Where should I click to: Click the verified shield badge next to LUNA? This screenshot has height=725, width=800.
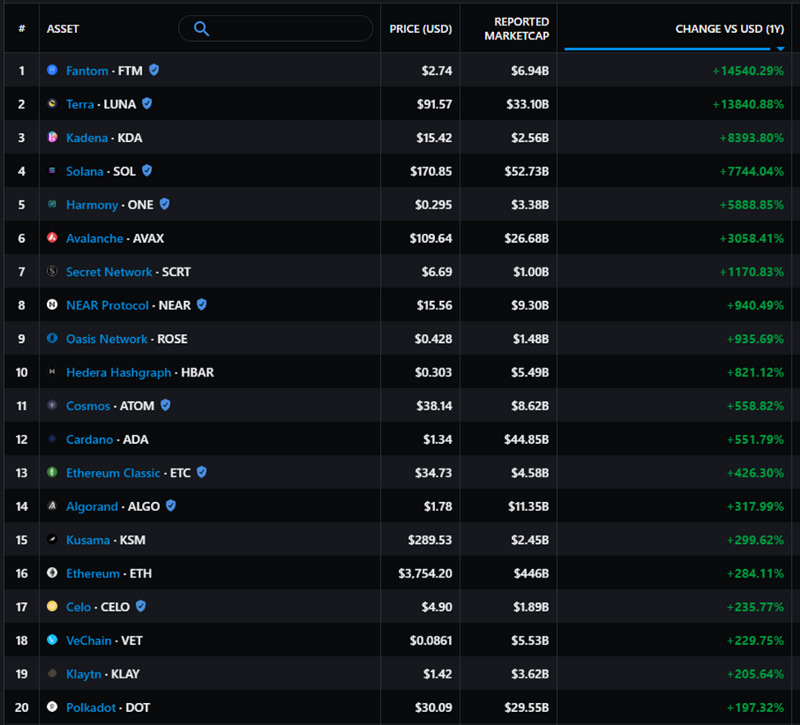point(147,104)
